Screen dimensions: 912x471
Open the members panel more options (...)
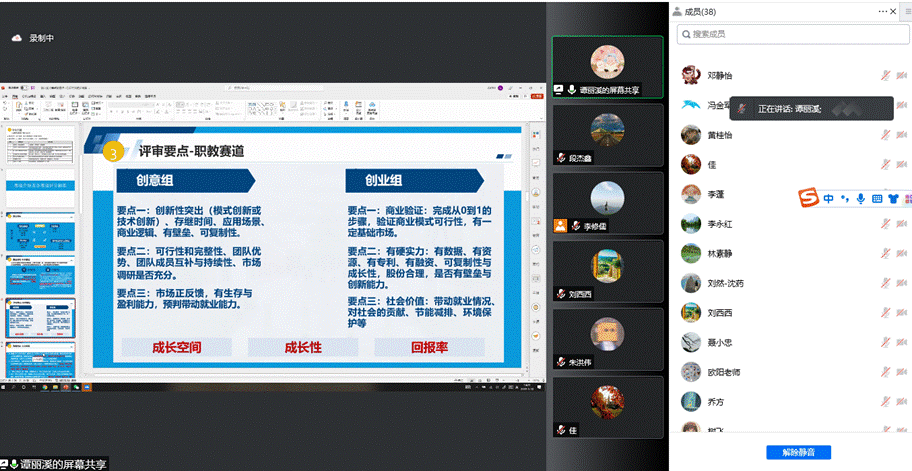pyautogui.click(x=883, y=11)
